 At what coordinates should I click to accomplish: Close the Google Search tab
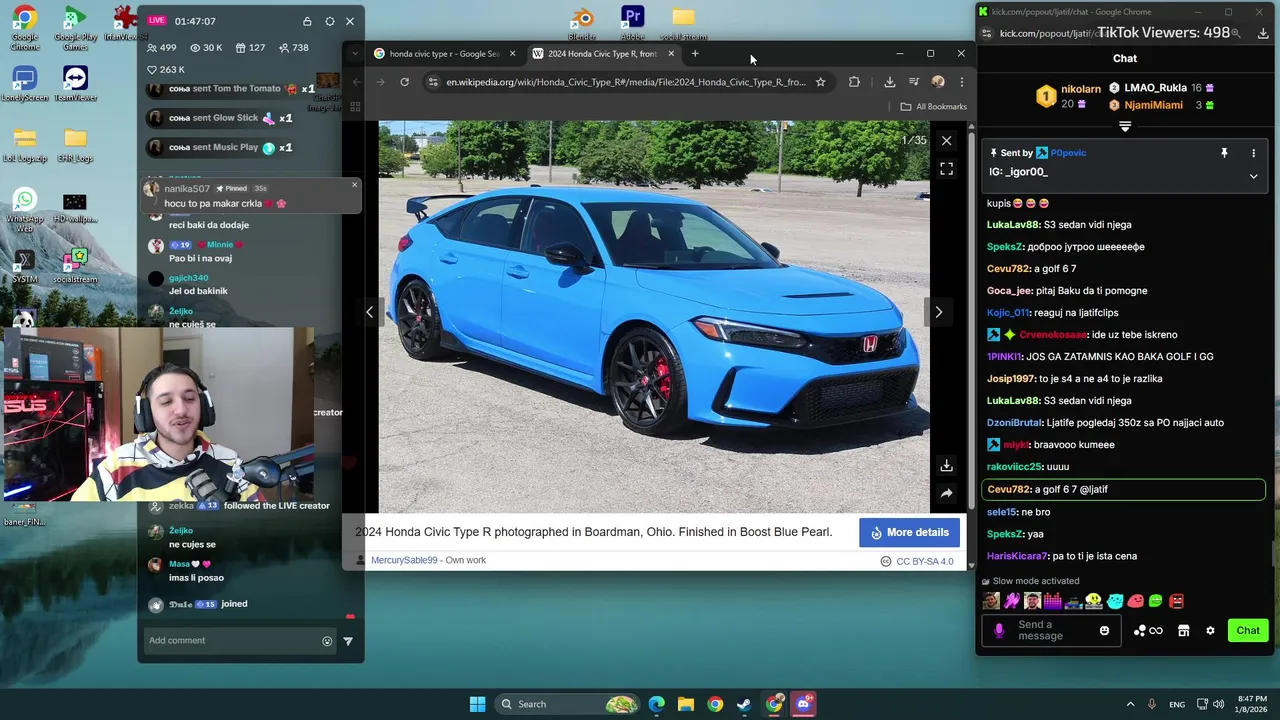click(x=512, y=54)
